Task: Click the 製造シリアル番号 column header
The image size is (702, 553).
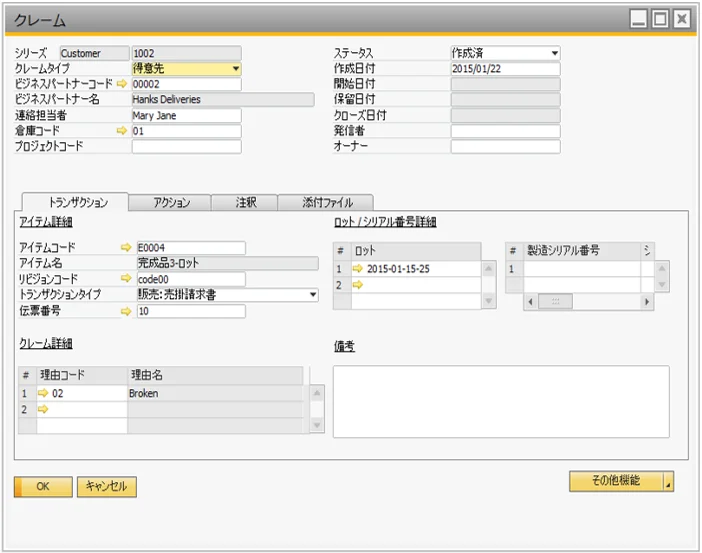Action: click(x=582, y=250)
